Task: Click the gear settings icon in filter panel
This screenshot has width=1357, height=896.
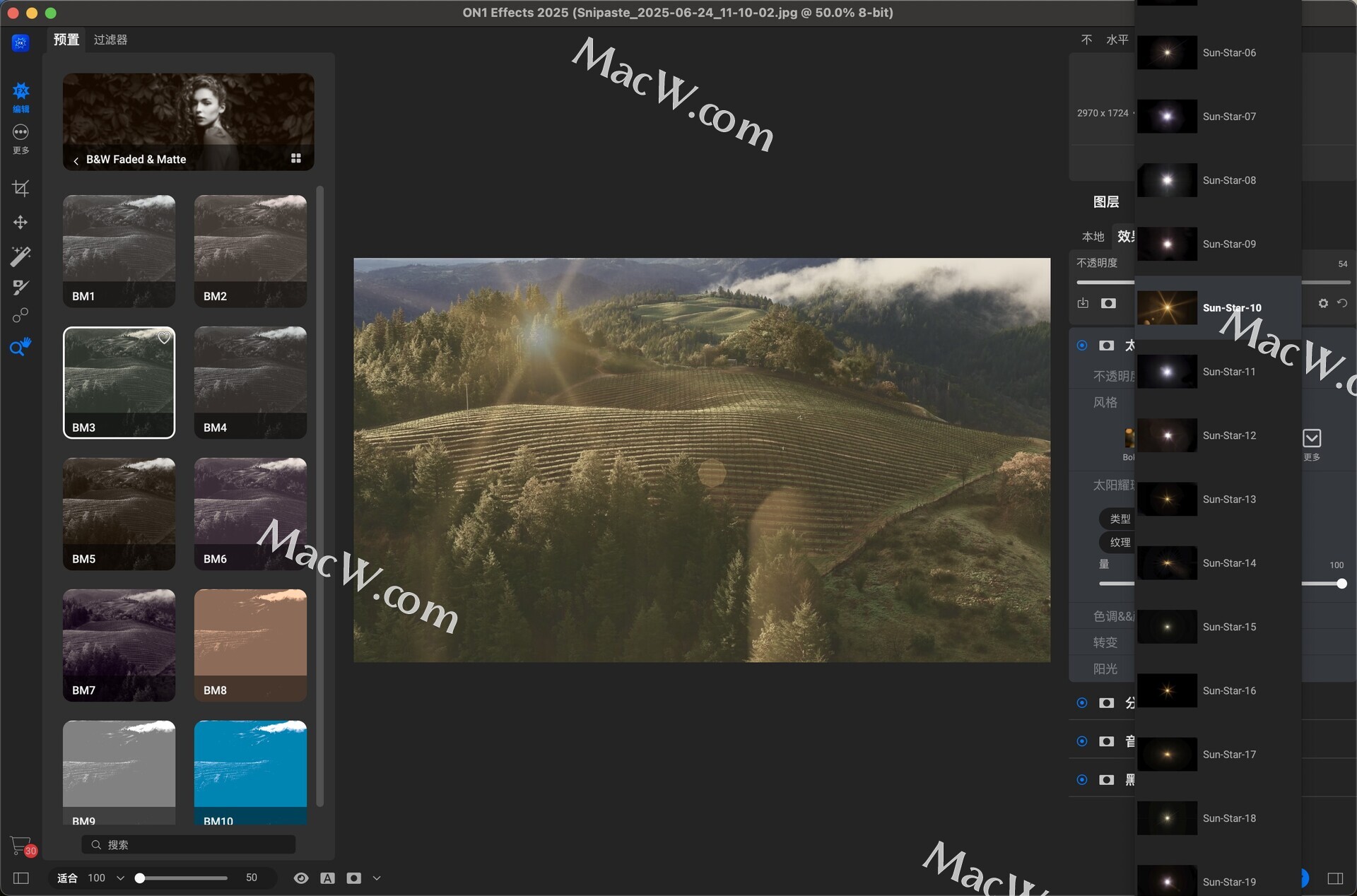Action: pos(1323,303)
